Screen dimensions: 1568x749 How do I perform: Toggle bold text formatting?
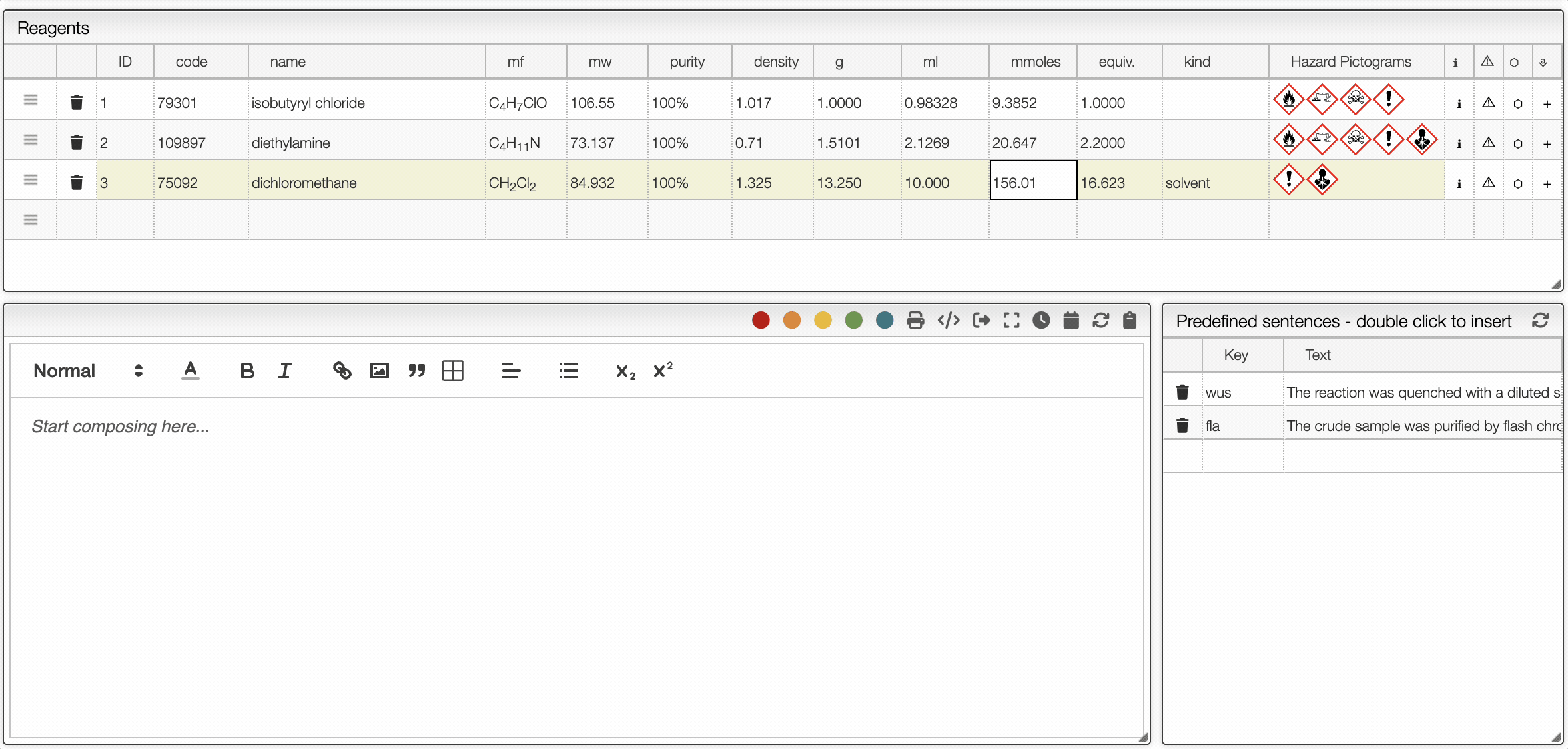[247, 371]
